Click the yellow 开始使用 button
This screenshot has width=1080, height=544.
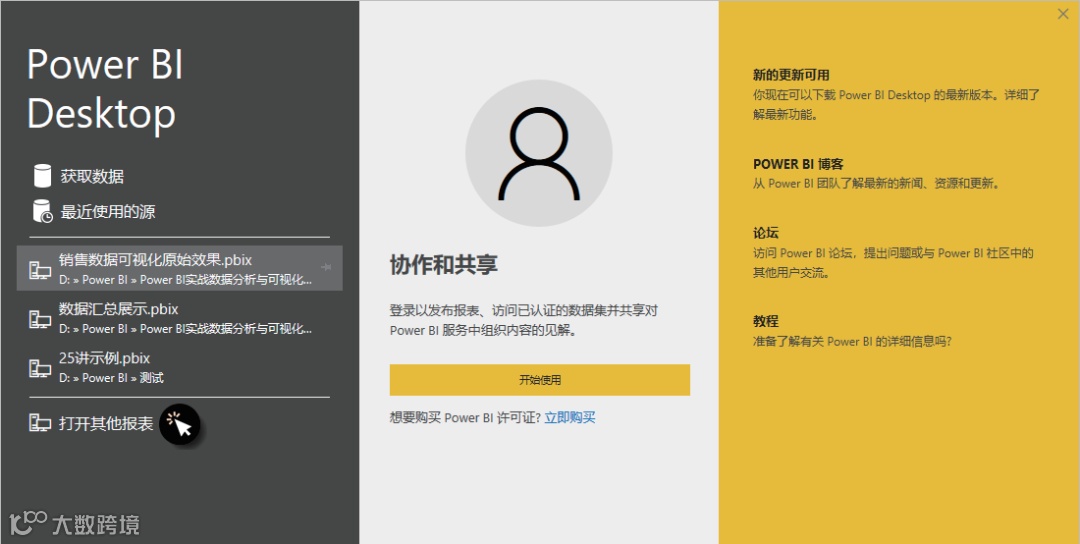539,379
